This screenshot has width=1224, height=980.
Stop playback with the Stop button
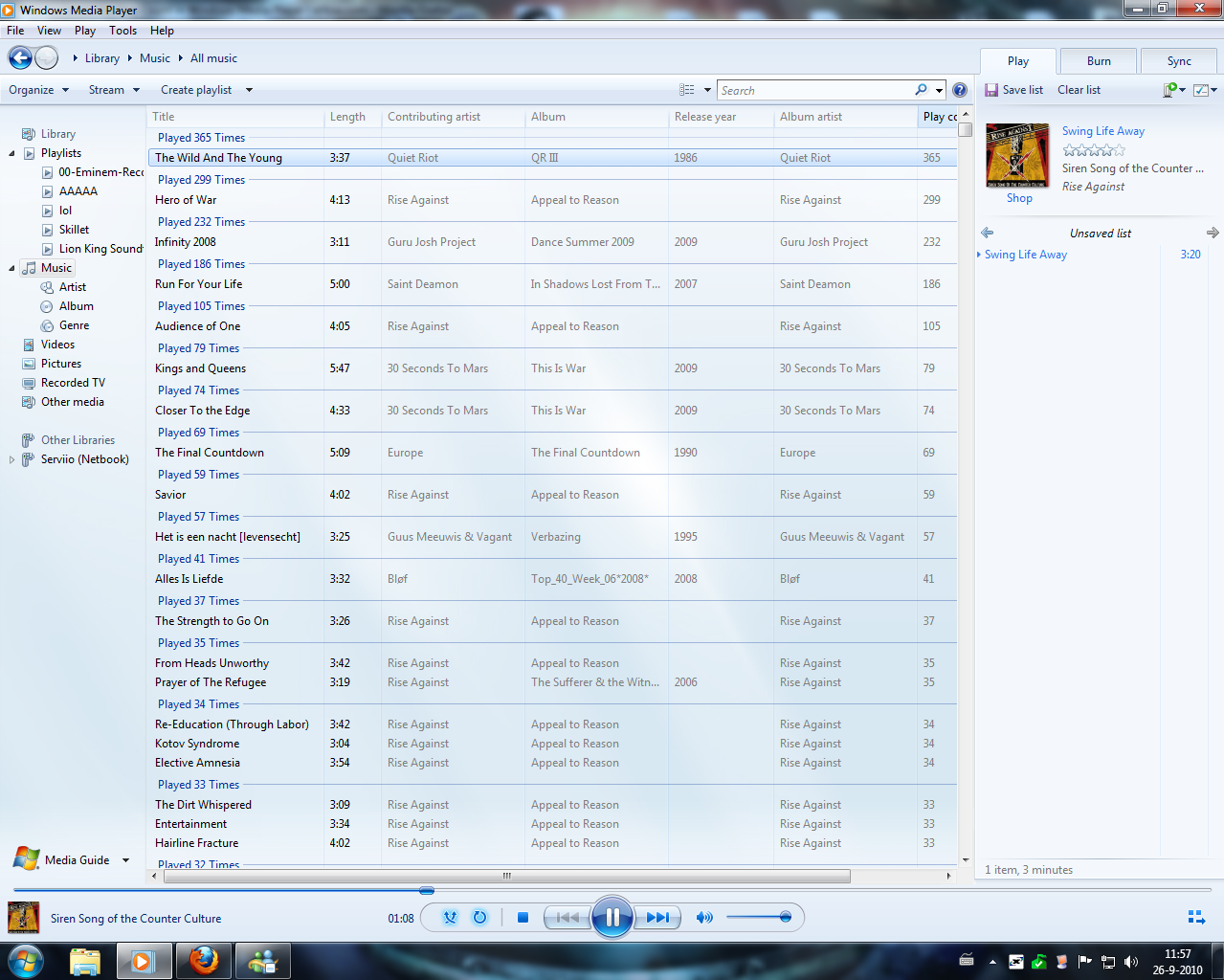pyautogui.click(x=523, y=918)
